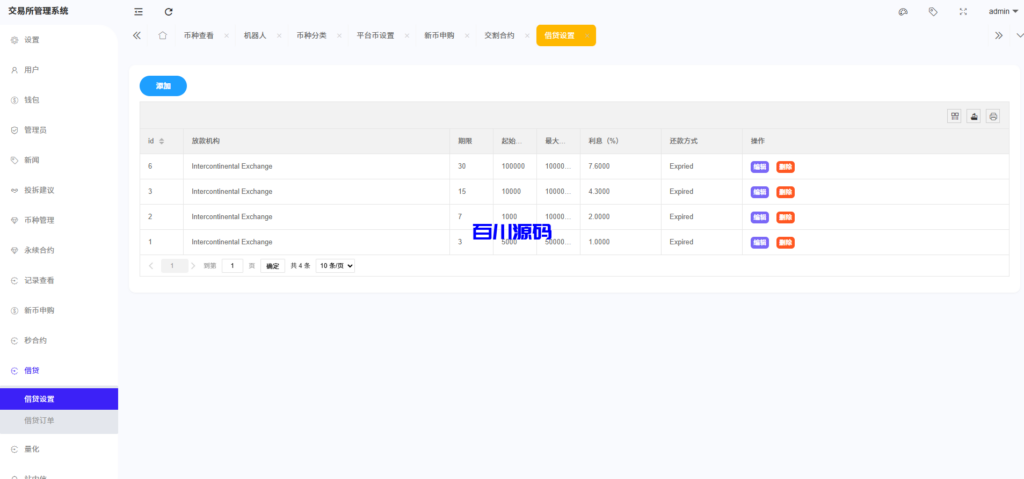Open the 10 条/页 page size dropdown

coord(335,266)
